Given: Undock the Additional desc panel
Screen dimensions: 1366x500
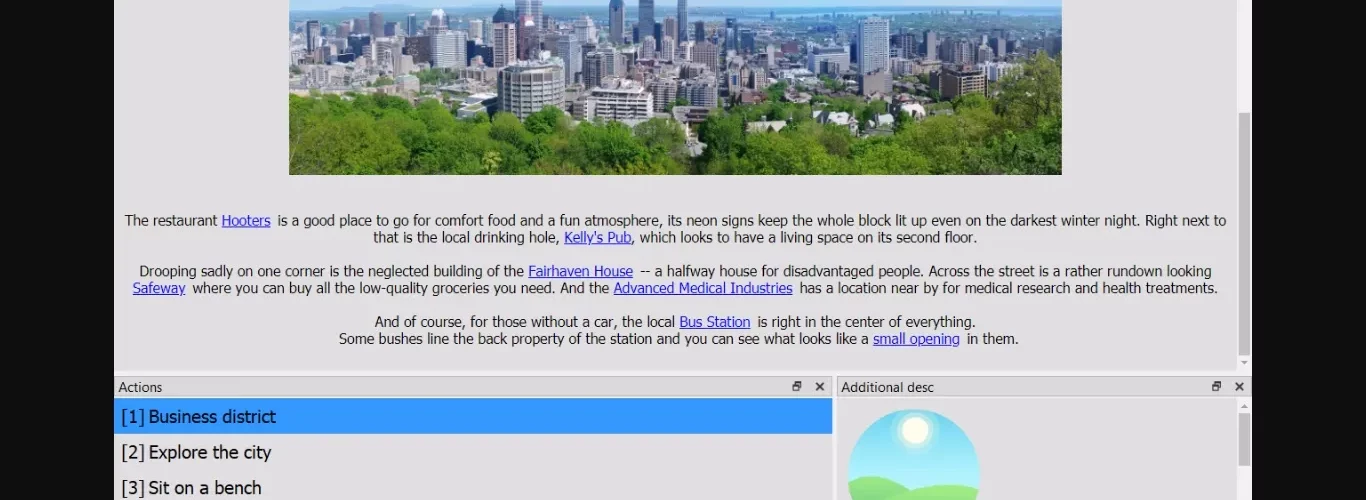Looking at the screenshot, I should pyautogui.click(x=1216, y=387).
